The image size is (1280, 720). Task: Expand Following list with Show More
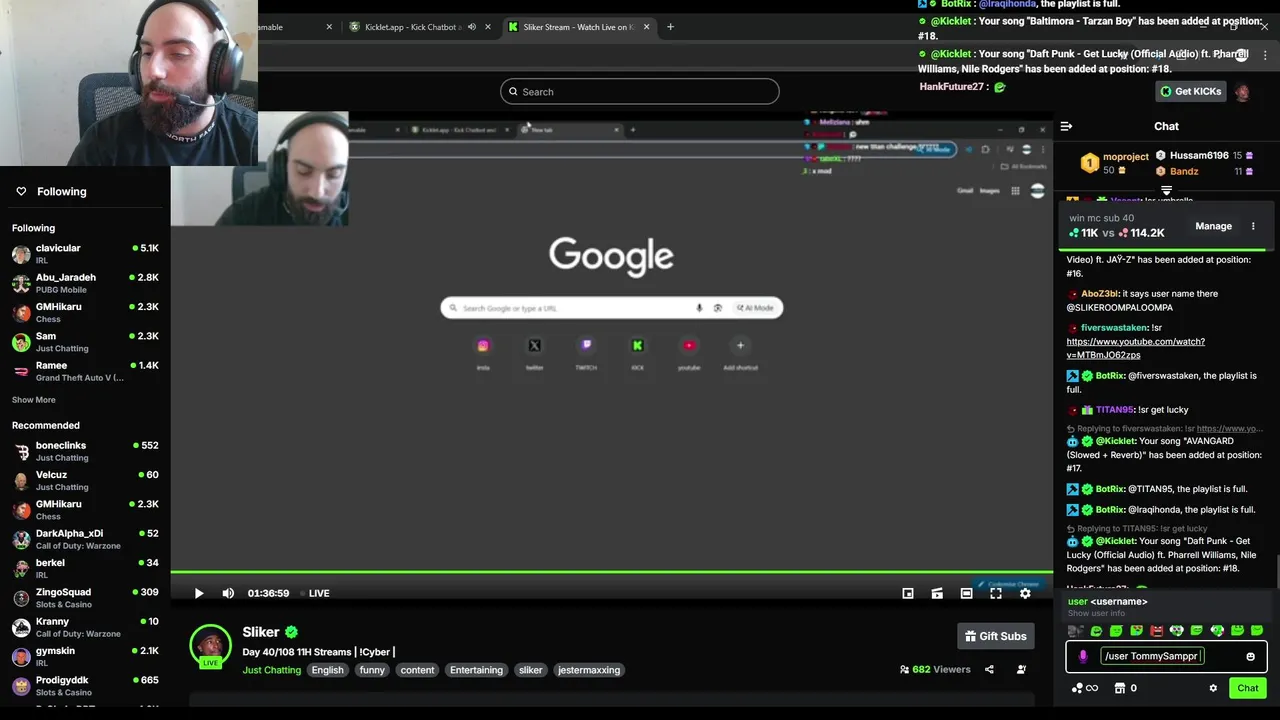tap(34, 400)
